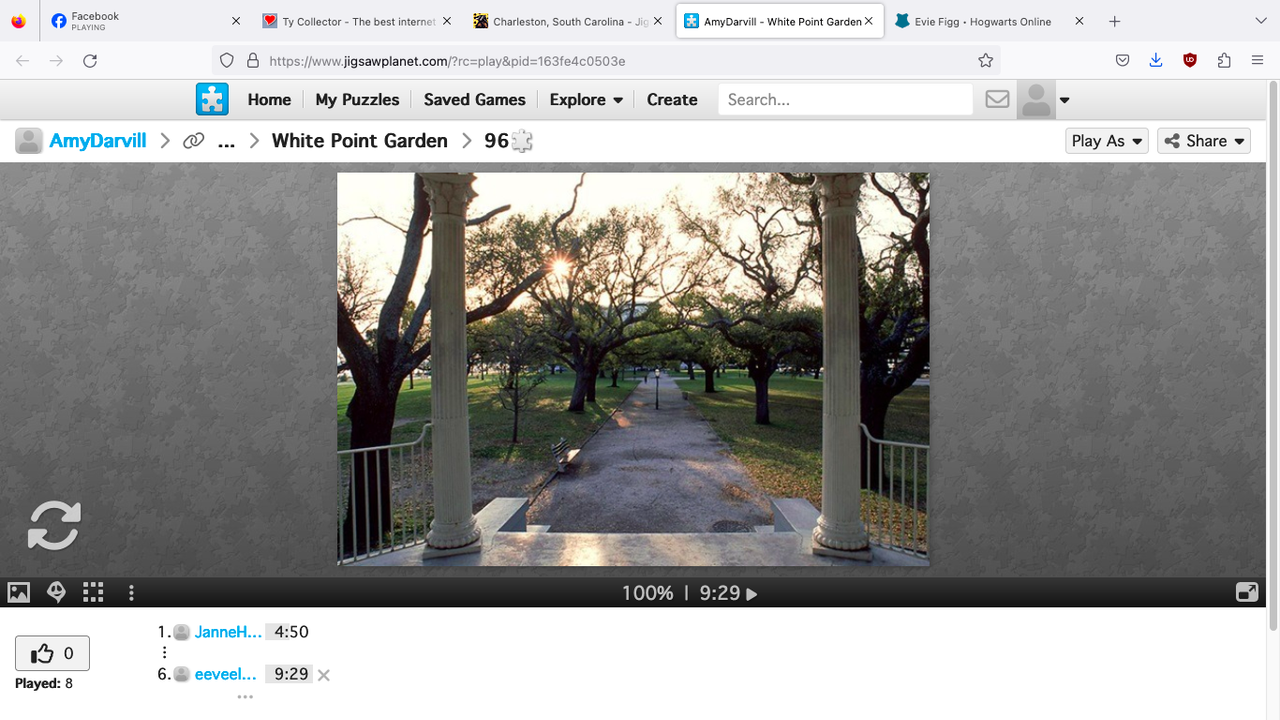This screenshot has width=1280, height=720.
Task: Go to Saved Games
Action: pos(474,99)
